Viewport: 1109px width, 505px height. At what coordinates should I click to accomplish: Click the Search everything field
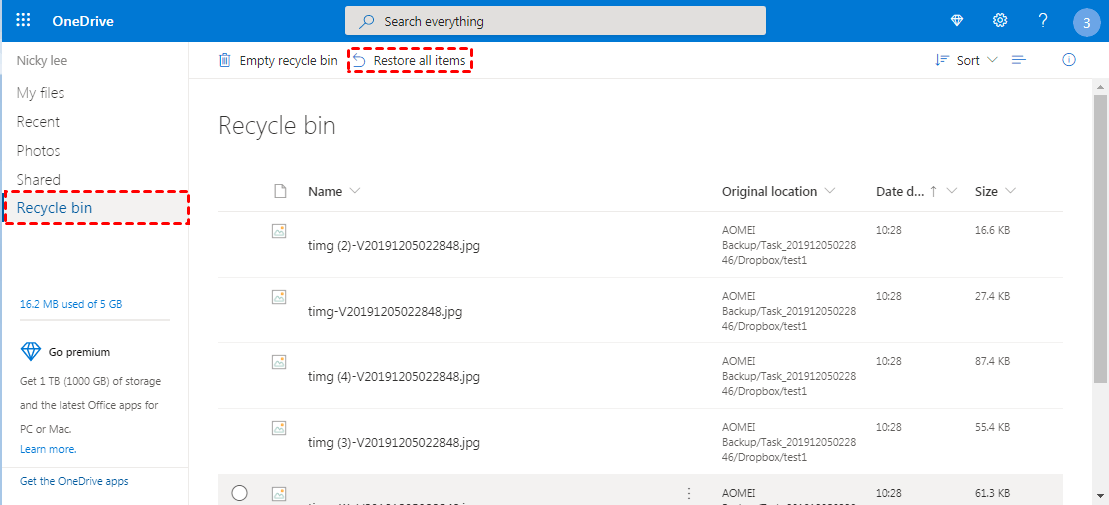(555, 21)
